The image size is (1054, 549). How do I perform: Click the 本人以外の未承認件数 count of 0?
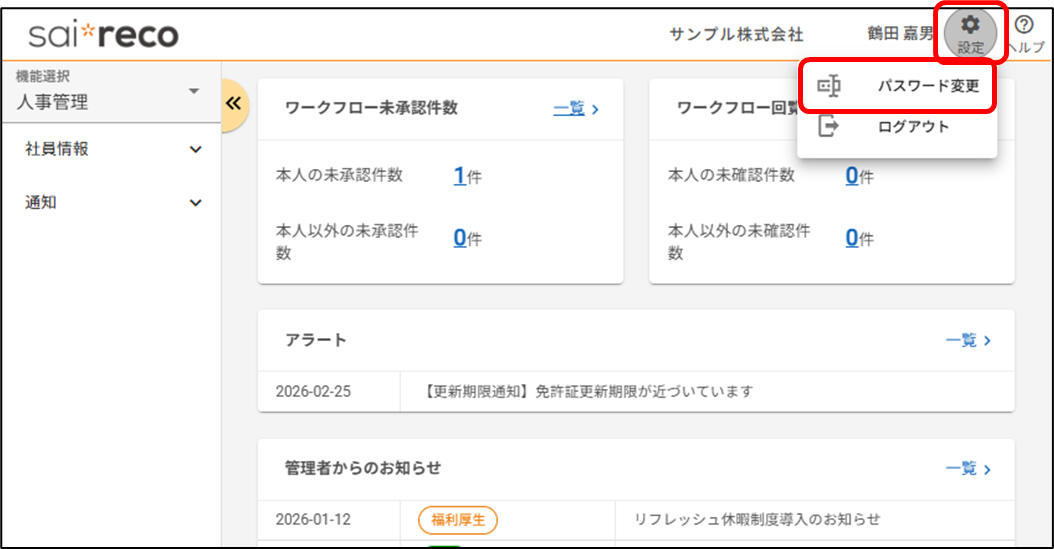pos(460,238)
